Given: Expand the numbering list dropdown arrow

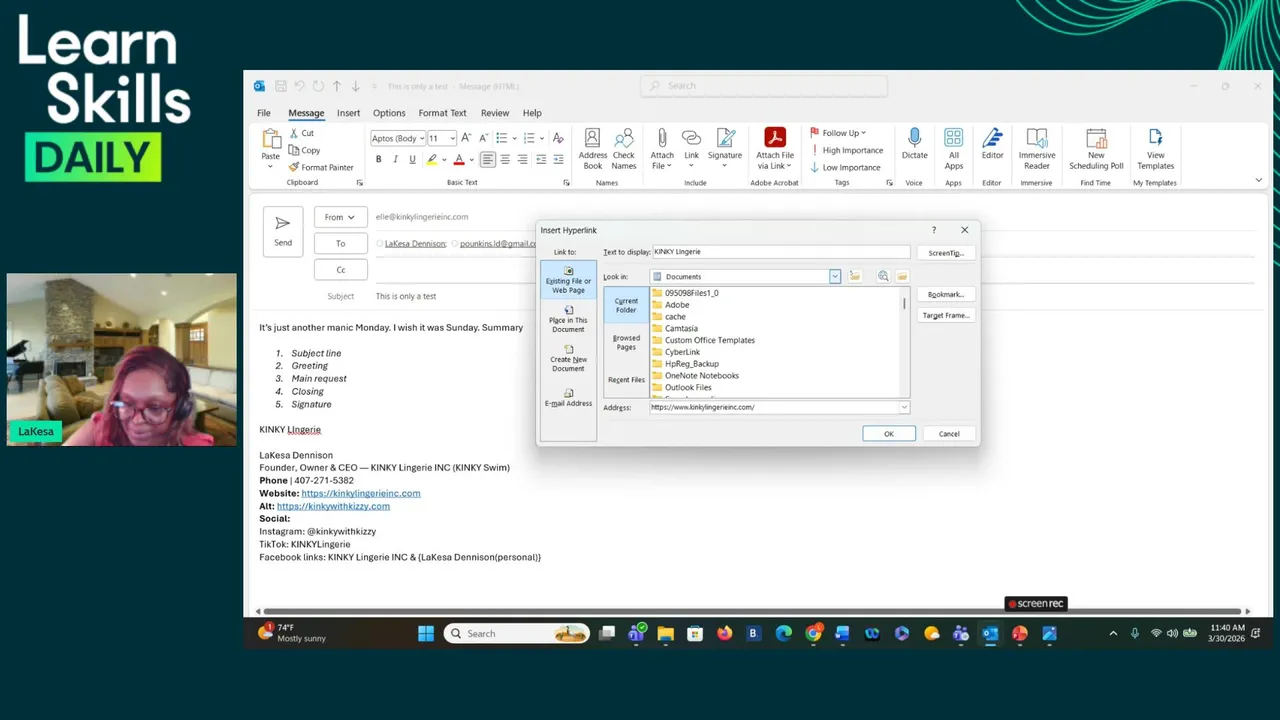Looking at the screenshot, I should tap(542, 138).
